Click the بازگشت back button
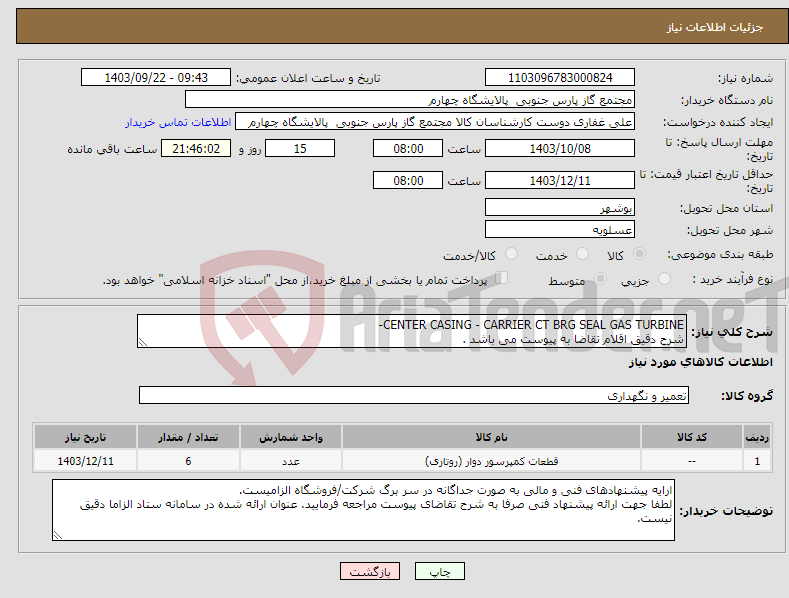Viewport: 789px width, 598px height. click(370, 571)
